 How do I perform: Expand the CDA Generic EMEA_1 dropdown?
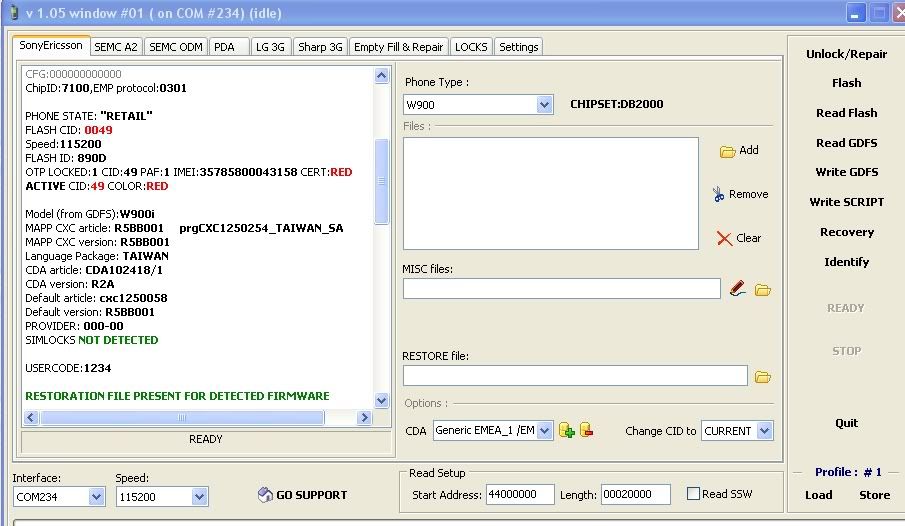544,431
